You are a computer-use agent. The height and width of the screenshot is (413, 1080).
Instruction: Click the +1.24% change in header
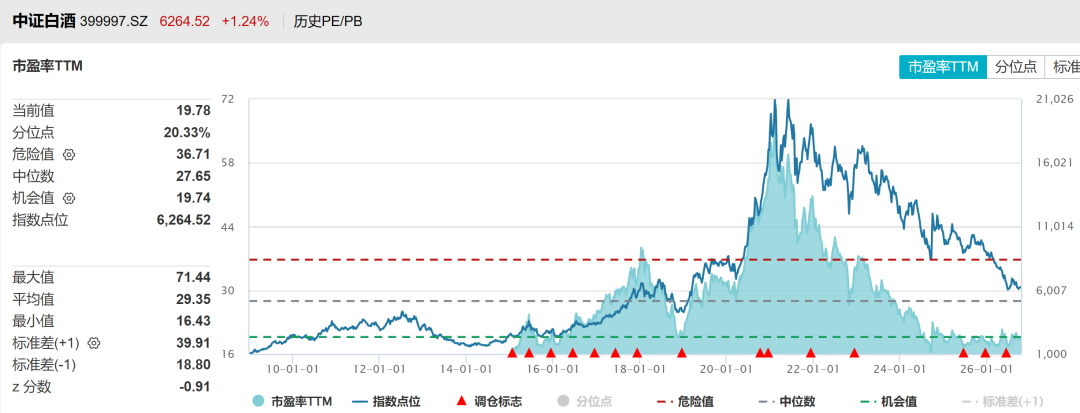coord(245,21)
